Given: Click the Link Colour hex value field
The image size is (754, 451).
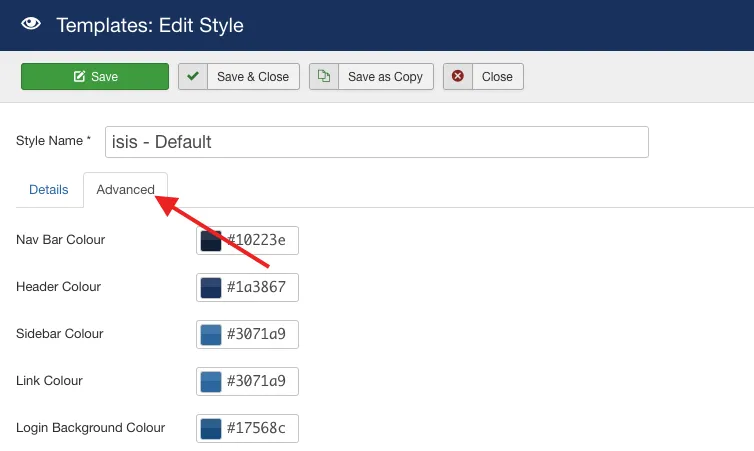Looking at the screenshot, I should [259, 381].
